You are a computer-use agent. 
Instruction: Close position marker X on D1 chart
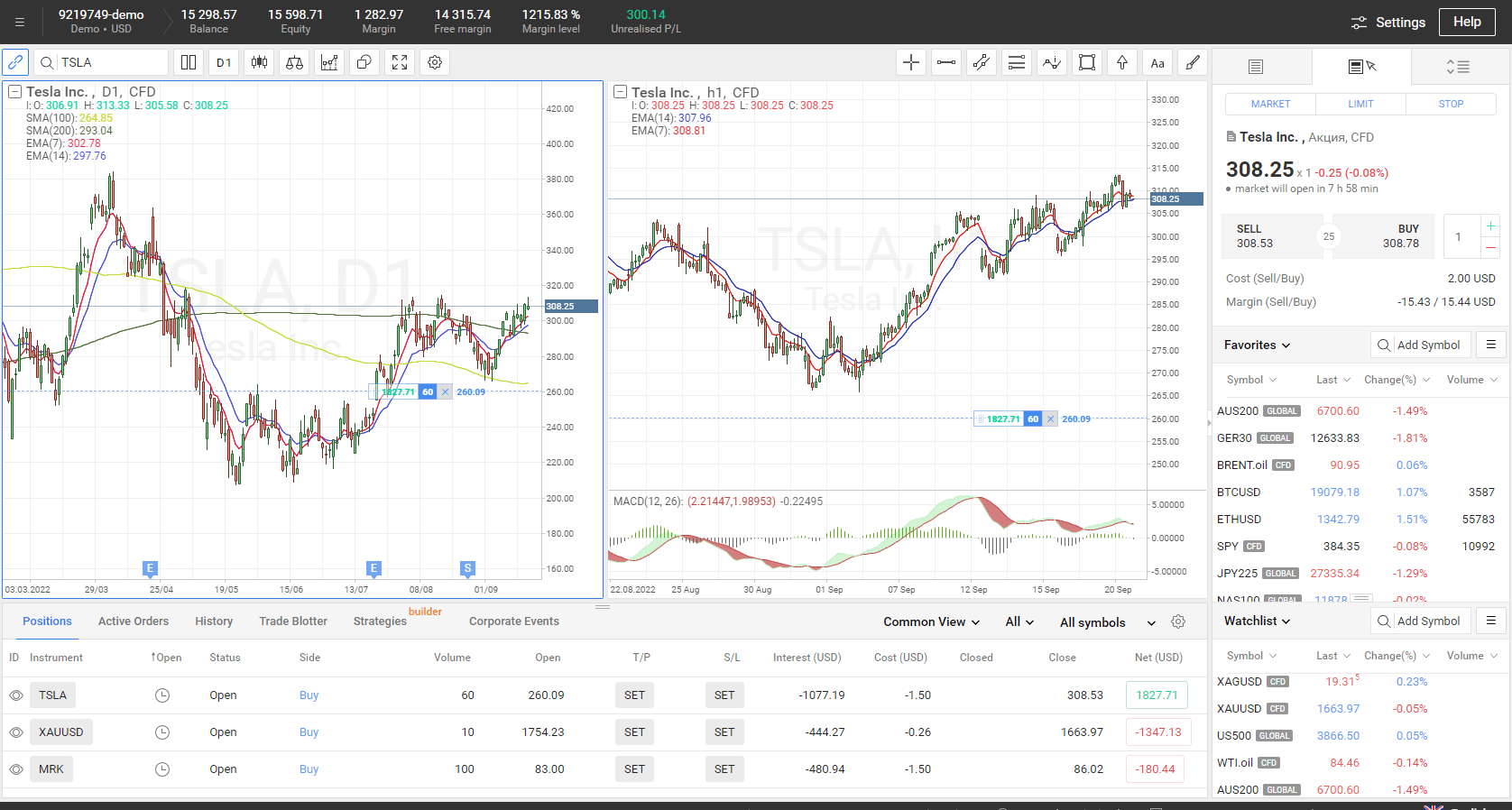point(445,391)
